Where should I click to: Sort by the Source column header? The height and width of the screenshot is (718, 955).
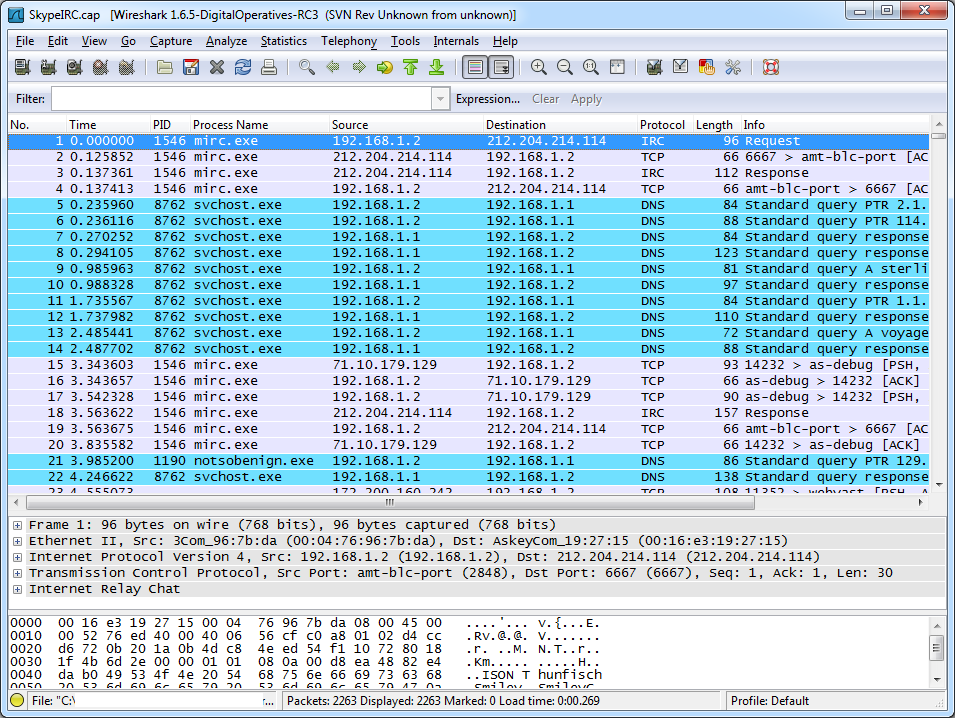(x=406, y=124)
